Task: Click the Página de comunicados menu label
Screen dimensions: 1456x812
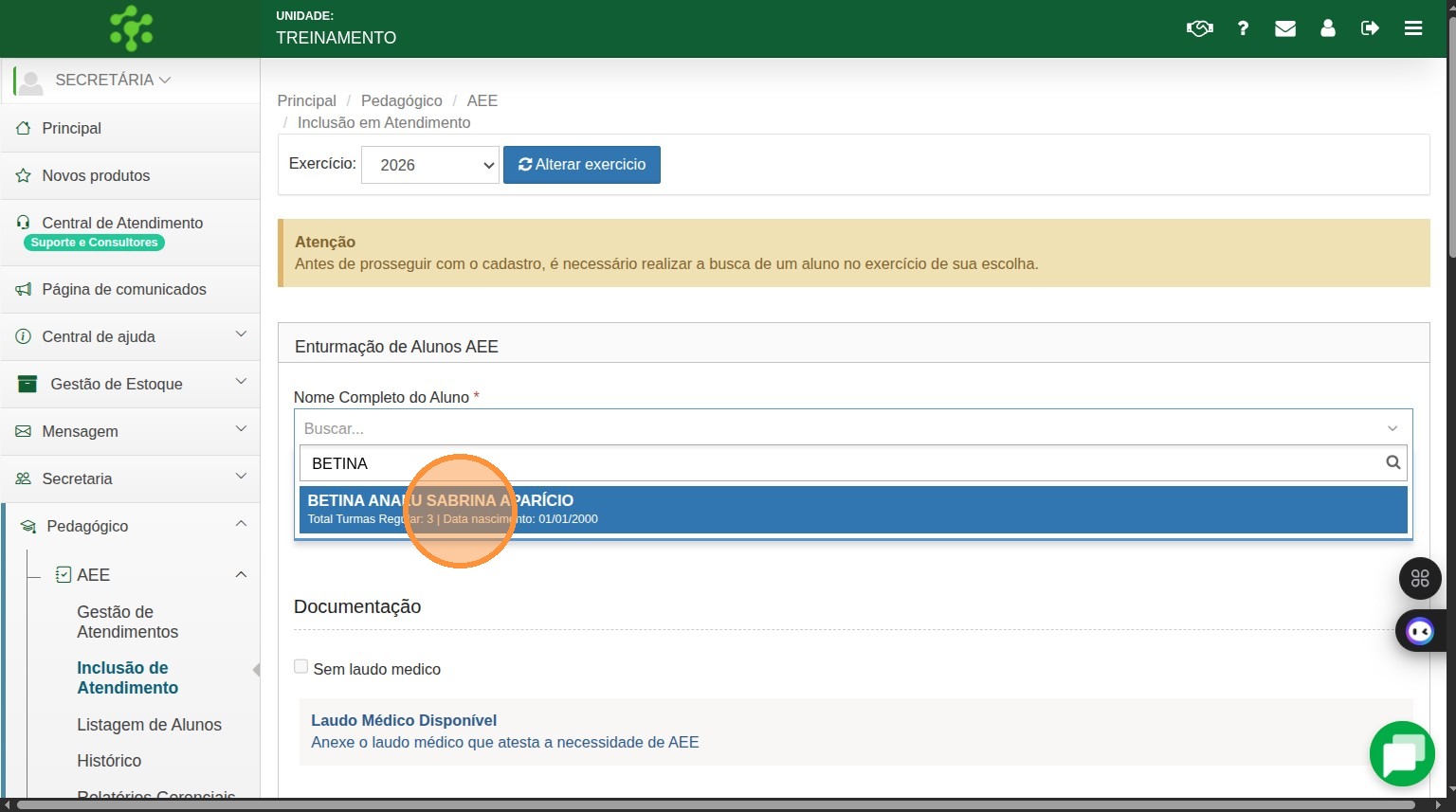Action: click(124, 289)
